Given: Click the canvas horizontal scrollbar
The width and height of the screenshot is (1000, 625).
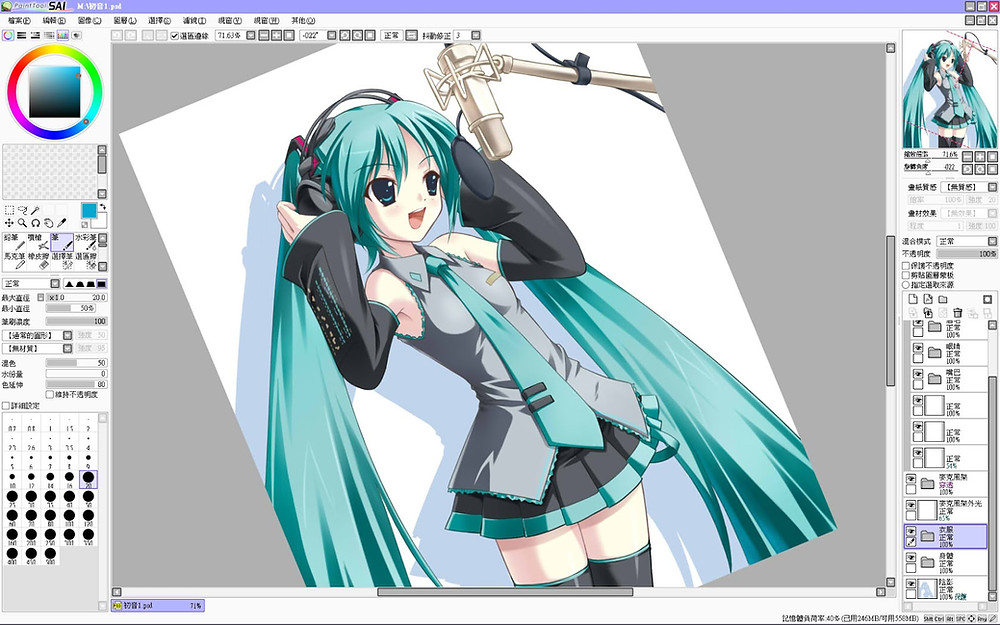Looking at the screenshot, I should point(504,592).
